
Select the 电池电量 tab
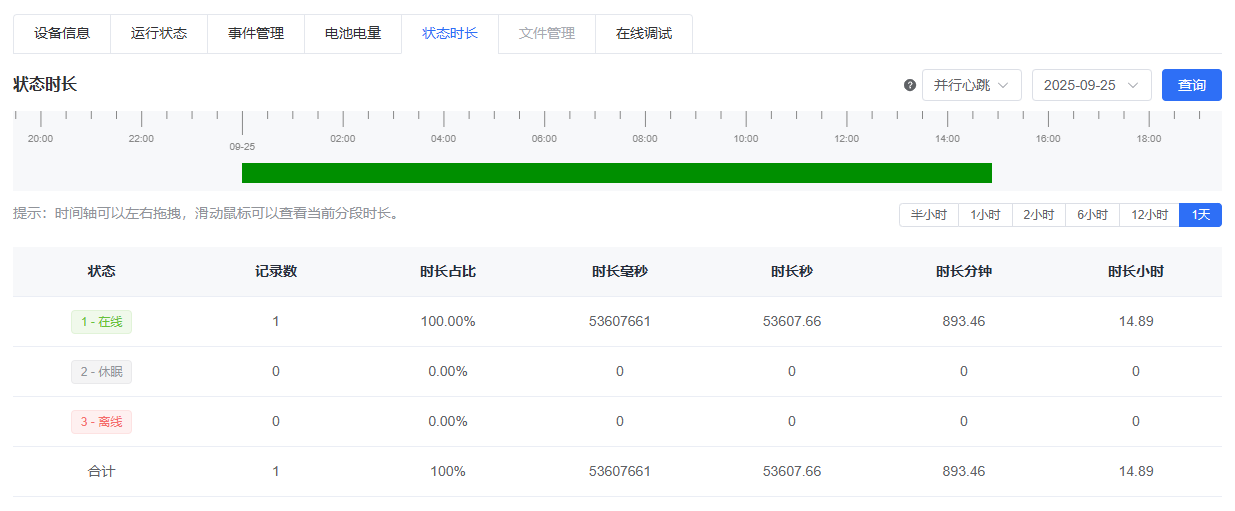pos(353,33)
